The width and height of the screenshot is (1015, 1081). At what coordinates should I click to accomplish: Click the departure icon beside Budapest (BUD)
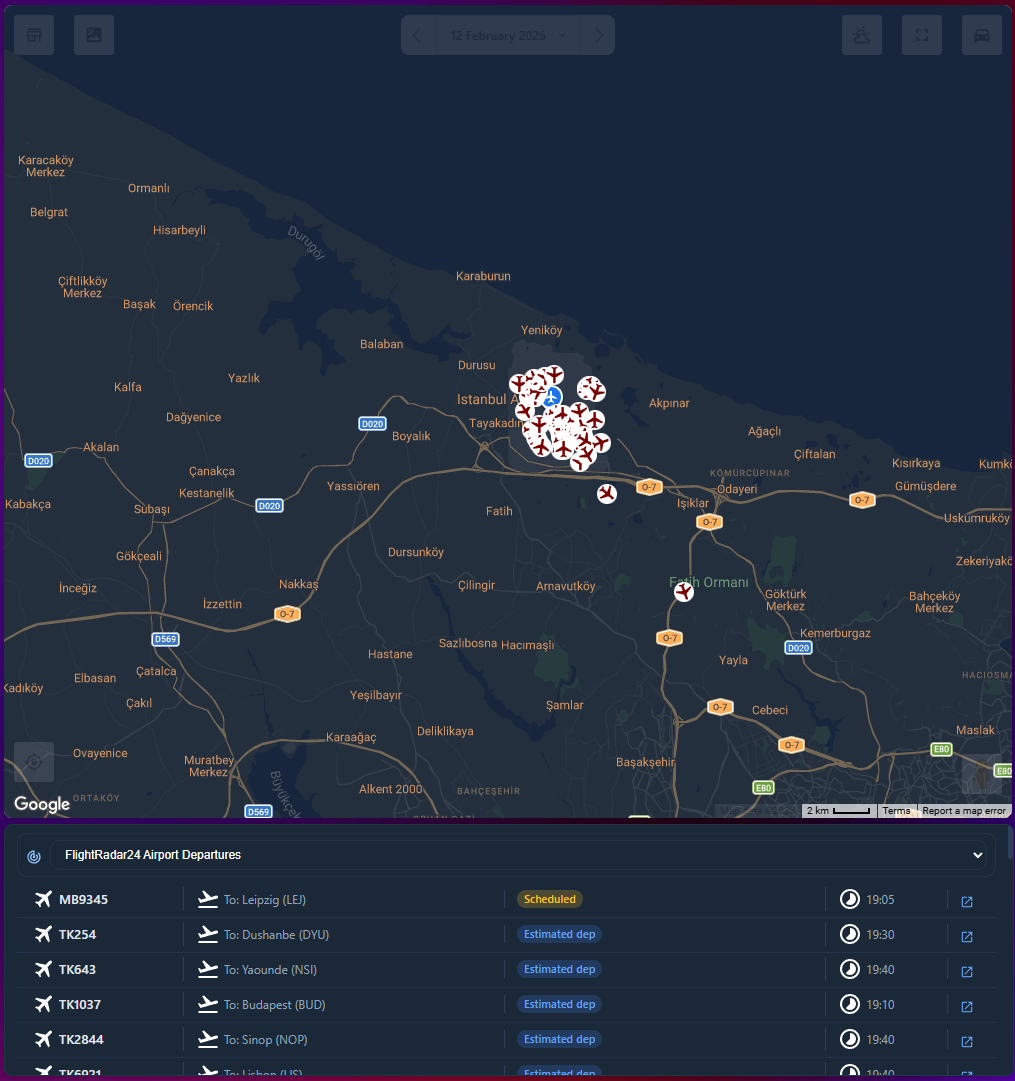point(208,1004)
